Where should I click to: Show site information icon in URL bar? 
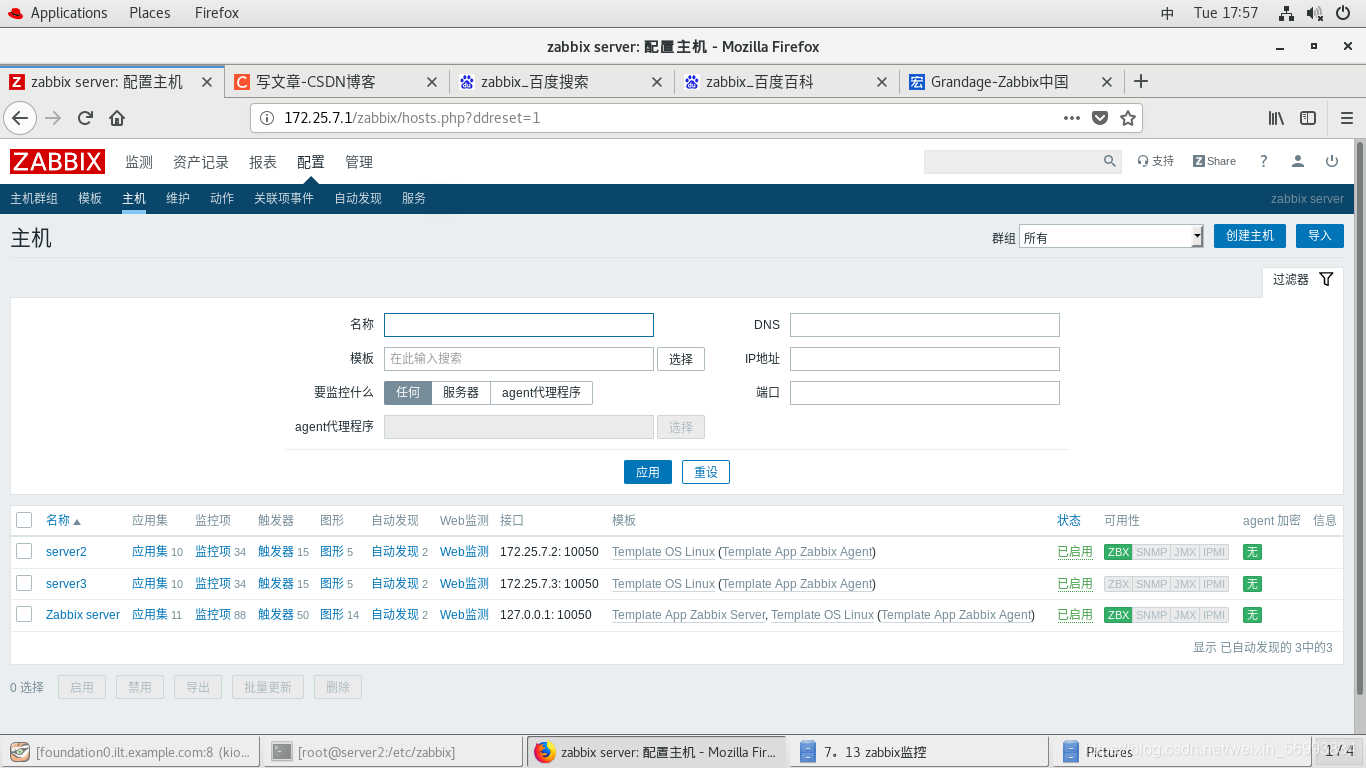(x=267, y=118)
